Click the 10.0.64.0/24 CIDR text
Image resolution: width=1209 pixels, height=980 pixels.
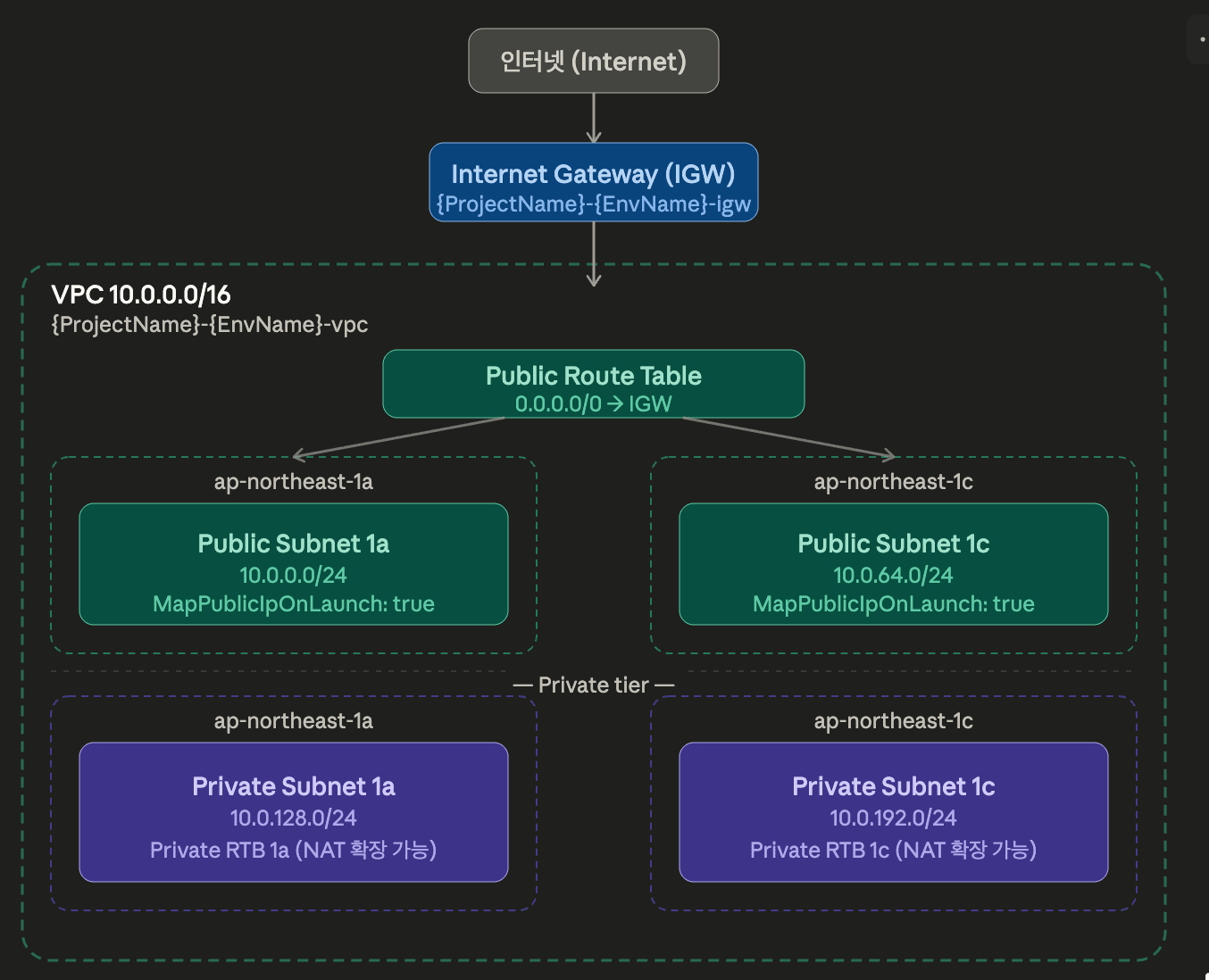tap(893, 575)
